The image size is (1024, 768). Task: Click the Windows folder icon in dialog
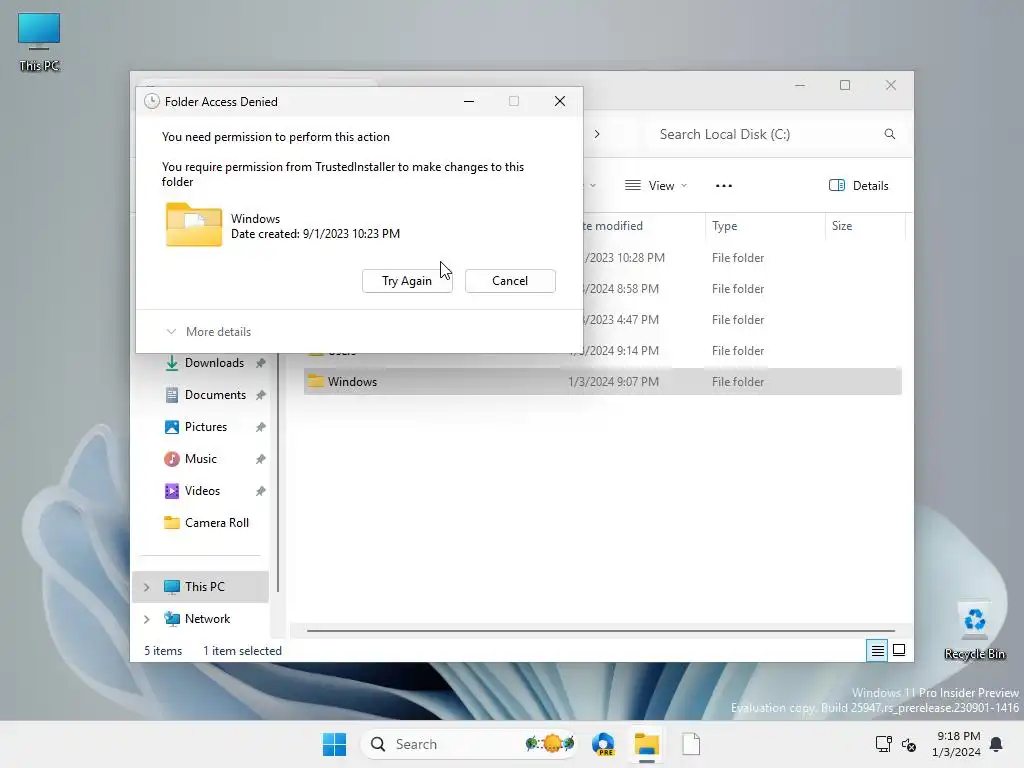click(x=194, y=225)
